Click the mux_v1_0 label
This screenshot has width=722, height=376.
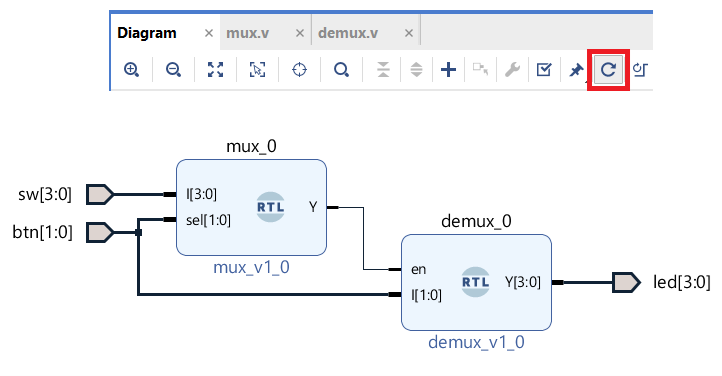(251, 267)
